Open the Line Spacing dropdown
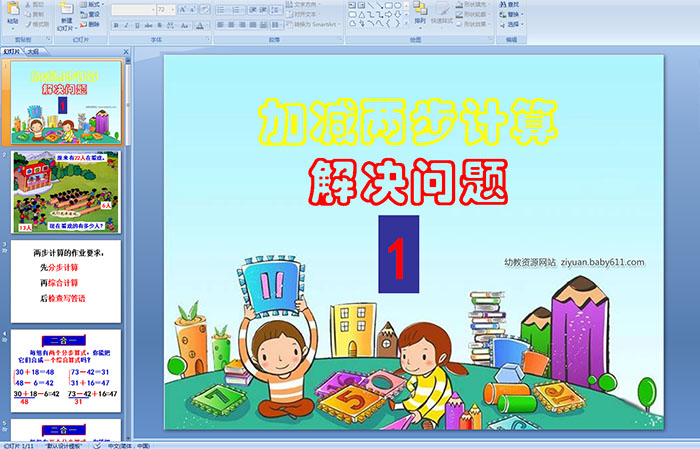This screenshot has height=449, width=700. [276, 10]
